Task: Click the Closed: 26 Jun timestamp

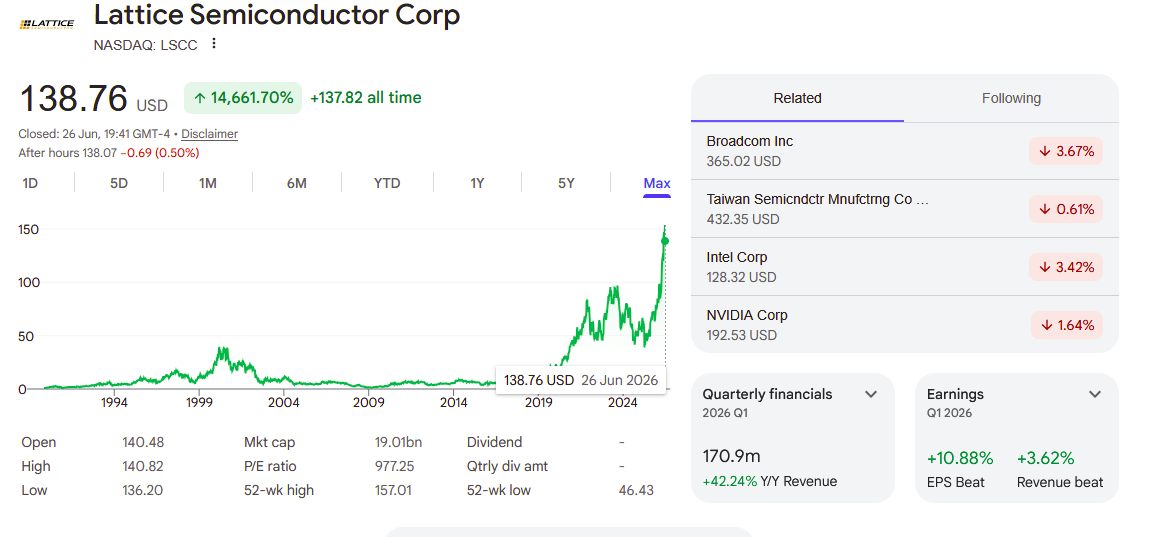Action: 94,134
